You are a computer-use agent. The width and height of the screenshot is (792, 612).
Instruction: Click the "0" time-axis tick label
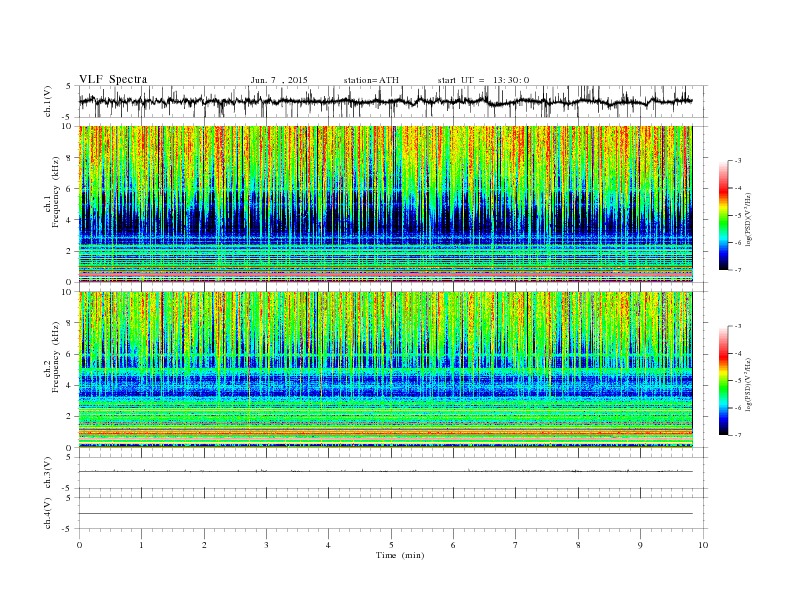pos(79,545)
